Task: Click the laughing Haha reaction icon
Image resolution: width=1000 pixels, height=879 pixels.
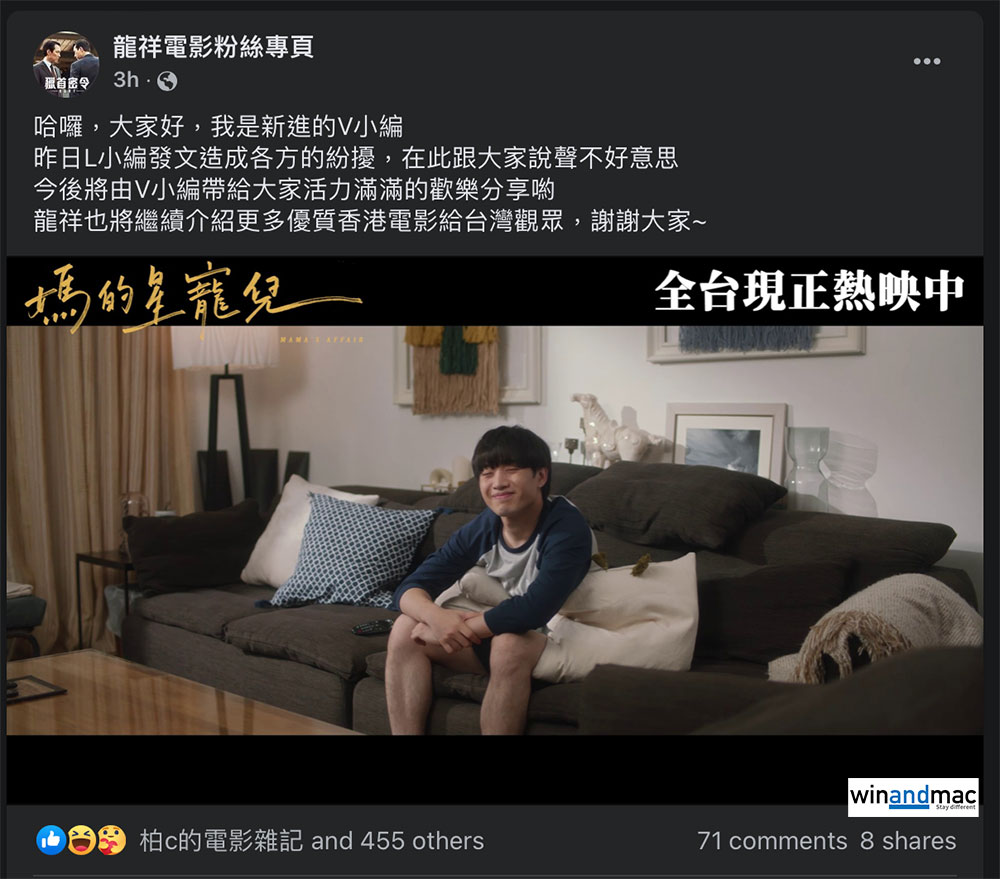Action: point(81,840)
